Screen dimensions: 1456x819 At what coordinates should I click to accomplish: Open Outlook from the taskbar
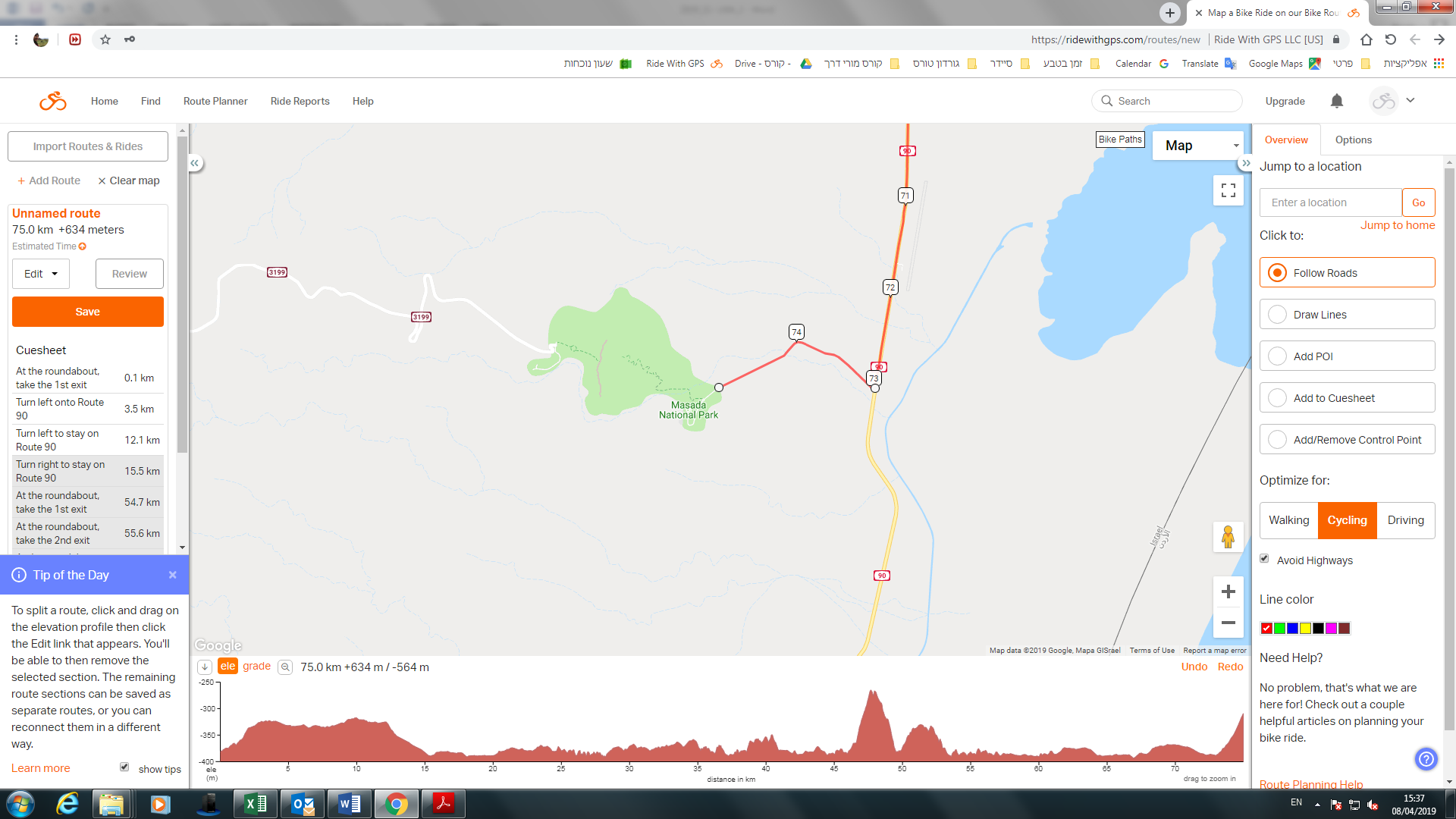click(303, 804)
